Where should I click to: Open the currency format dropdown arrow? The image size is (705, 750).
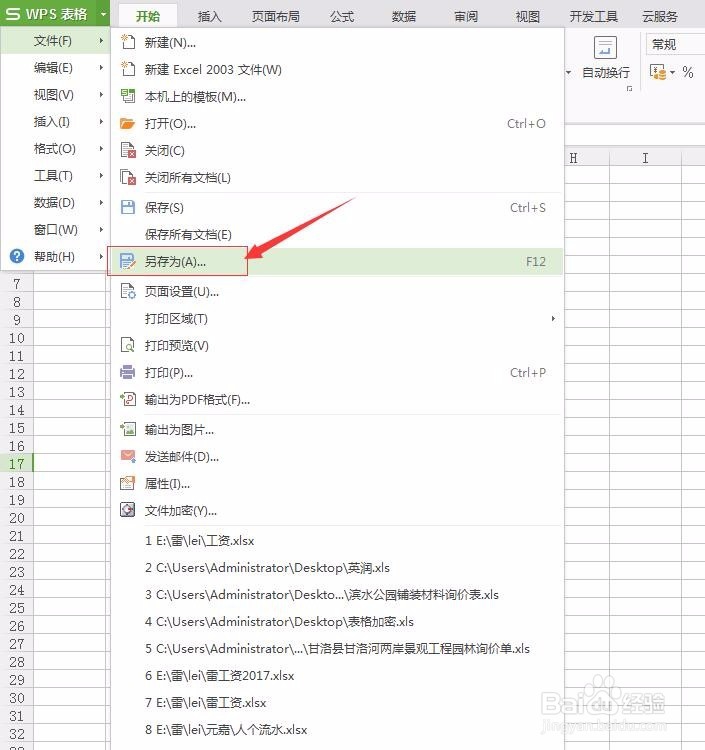[x=672, y=73]
